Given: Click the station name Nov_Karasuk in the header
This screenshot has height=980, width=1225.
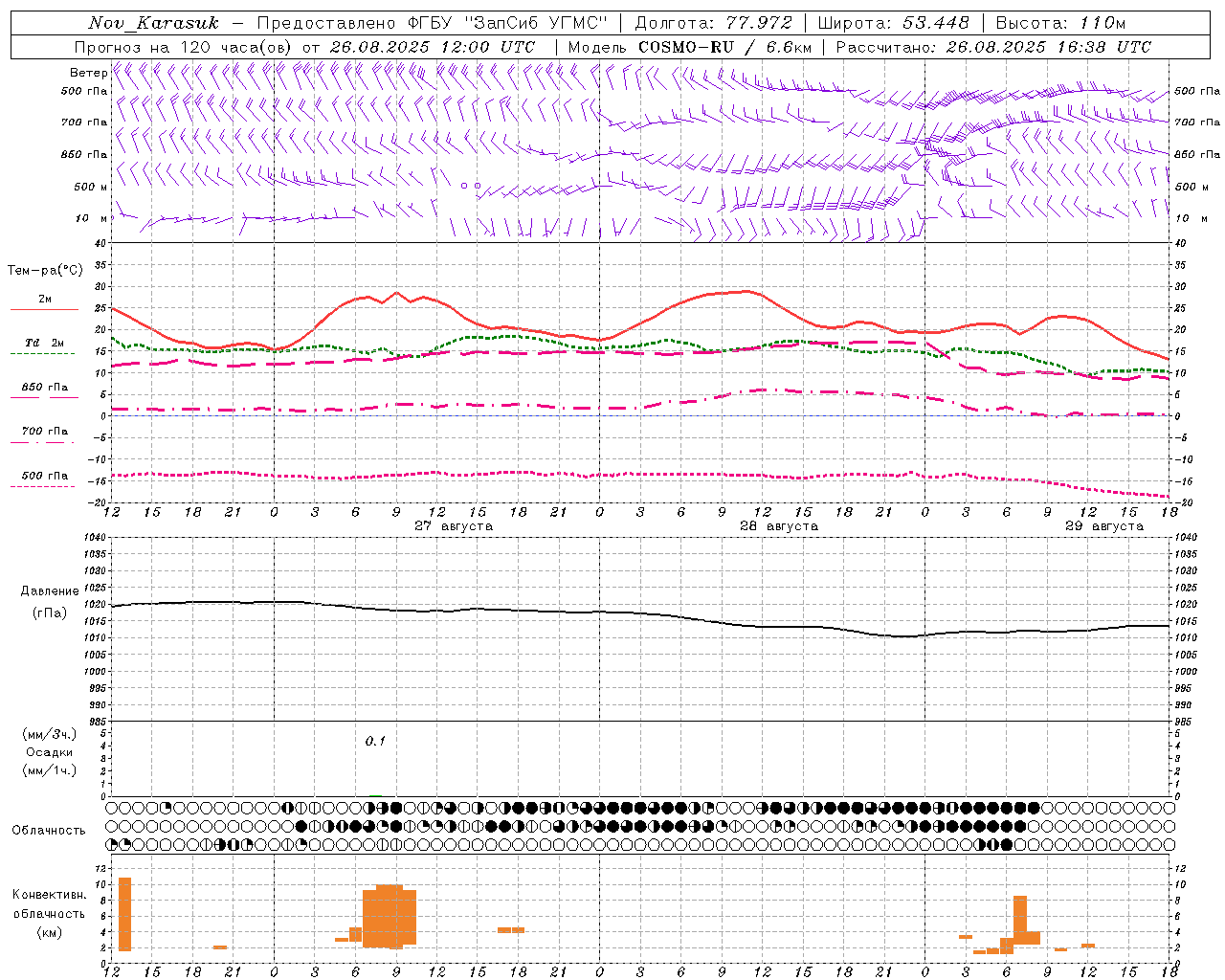Looking at the screenshot, I should pyautogui.click(x=153, y=23).
